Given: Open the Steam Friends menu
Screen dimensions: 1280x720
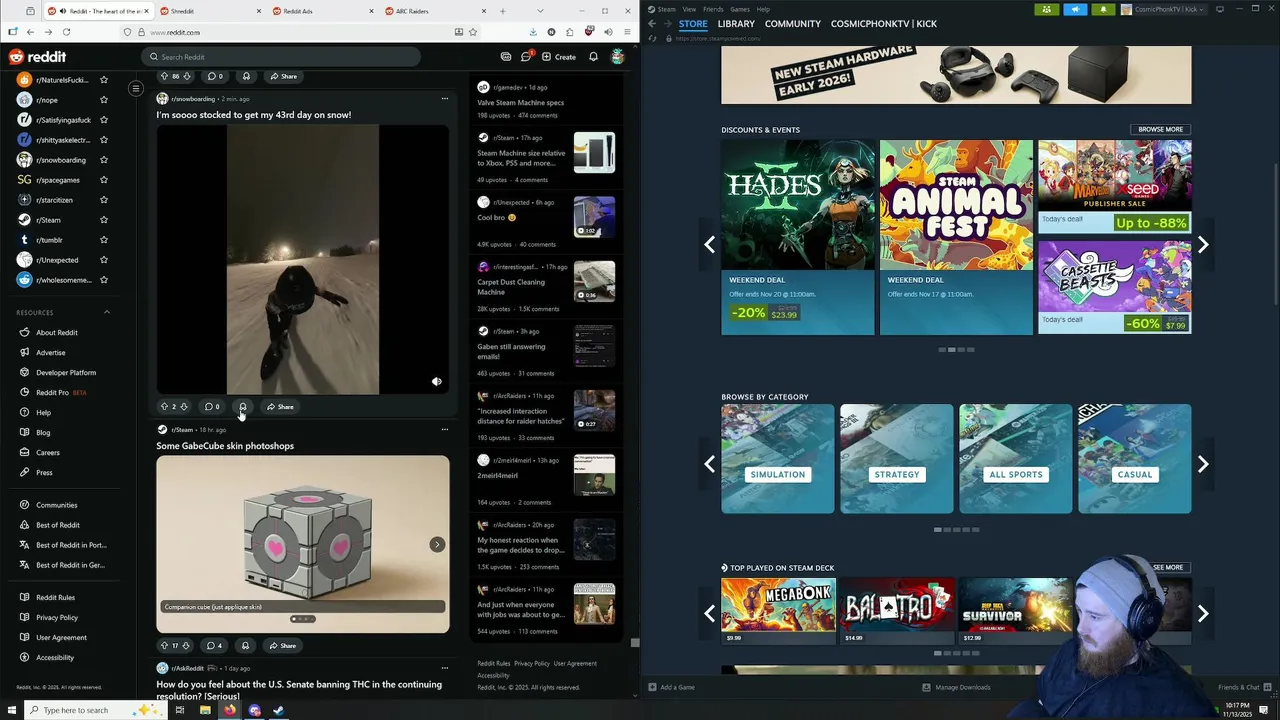Looking at the screenshot, I should pyautogui.click(x=713, y=9).
